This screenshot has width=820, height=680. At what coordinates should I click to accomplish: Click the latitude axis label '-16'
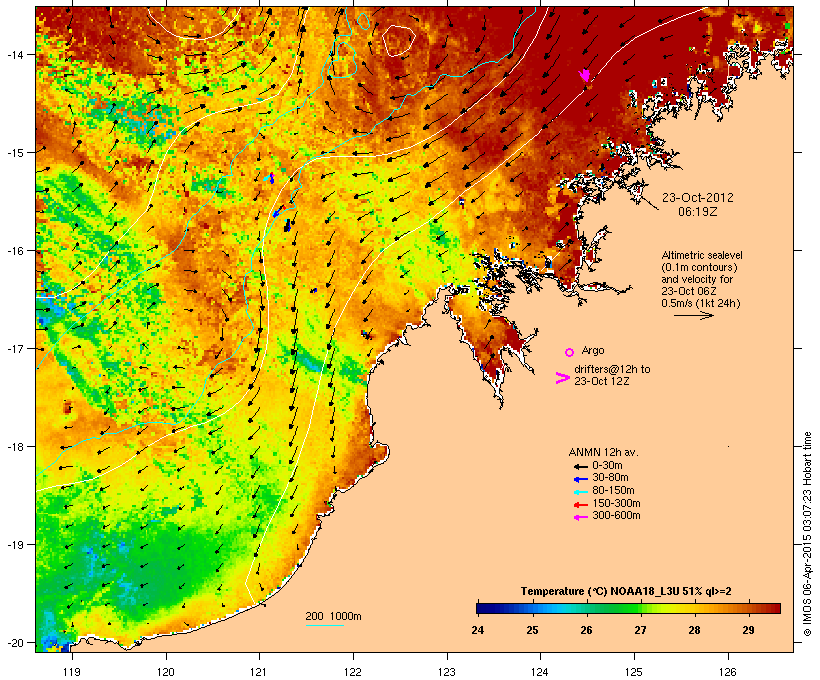[x=15, y=251]
